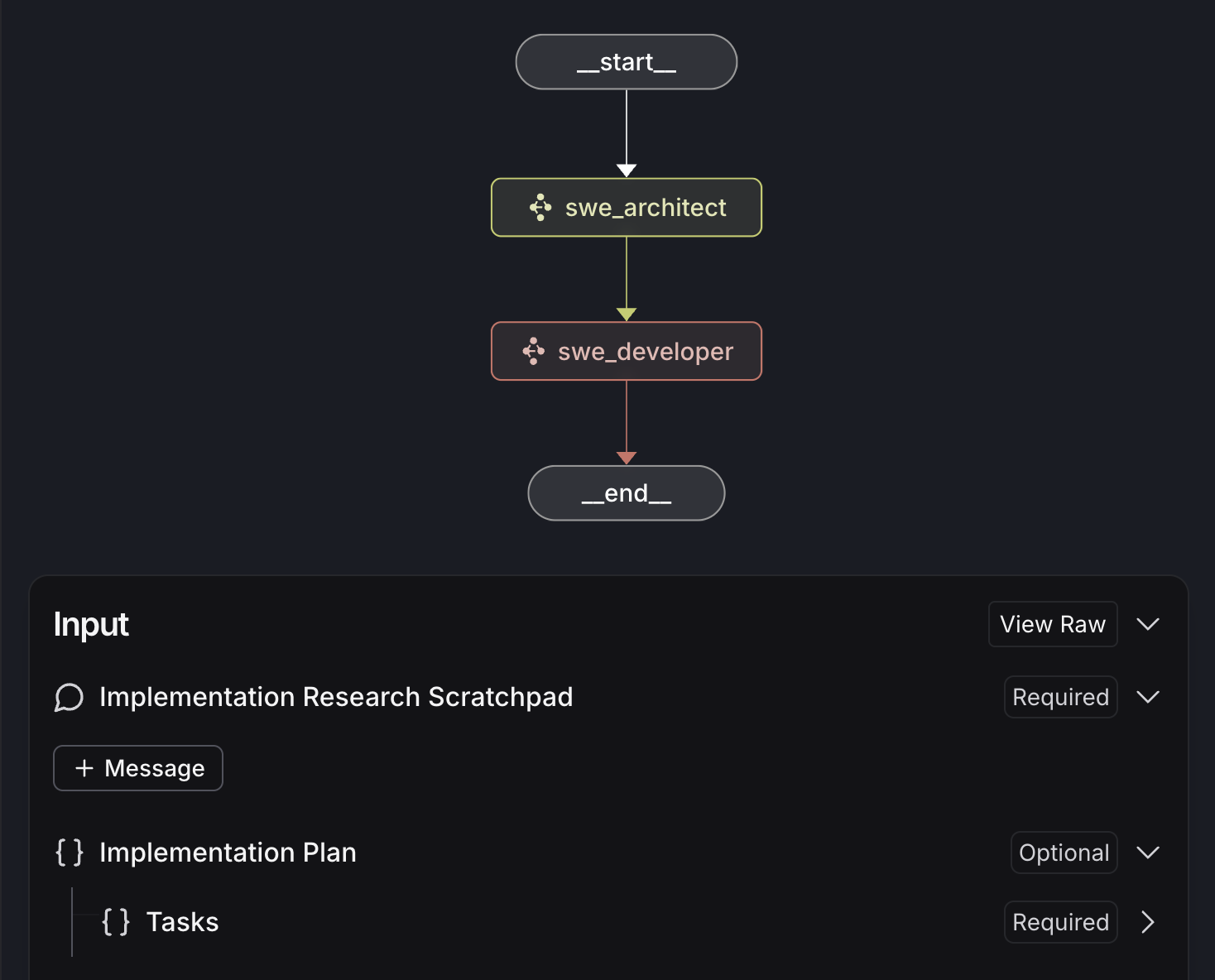The image size is (1215, 980).
Task: Click the swe_architect node graph icon
Action: 540,208
